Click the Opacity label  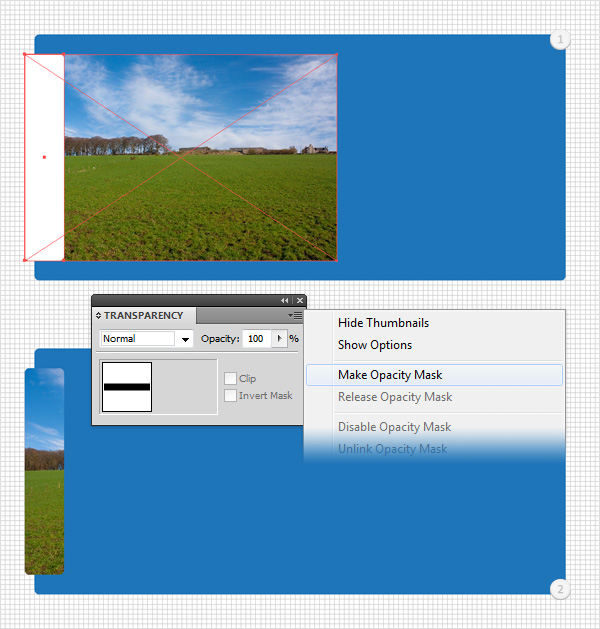[x=220, y=339]
